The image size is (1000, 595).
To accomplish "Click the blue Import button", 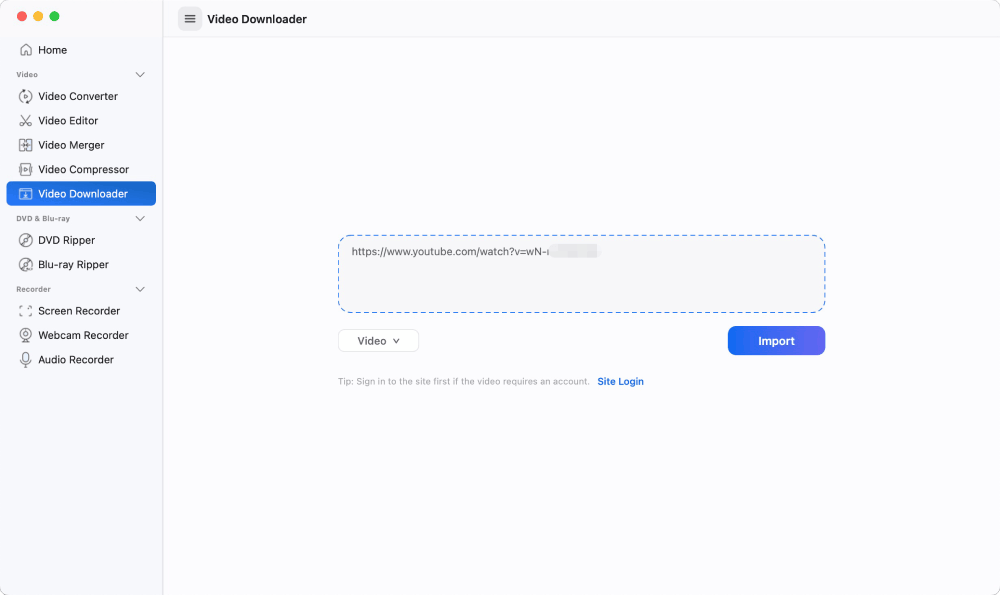I will click(776, 341).
